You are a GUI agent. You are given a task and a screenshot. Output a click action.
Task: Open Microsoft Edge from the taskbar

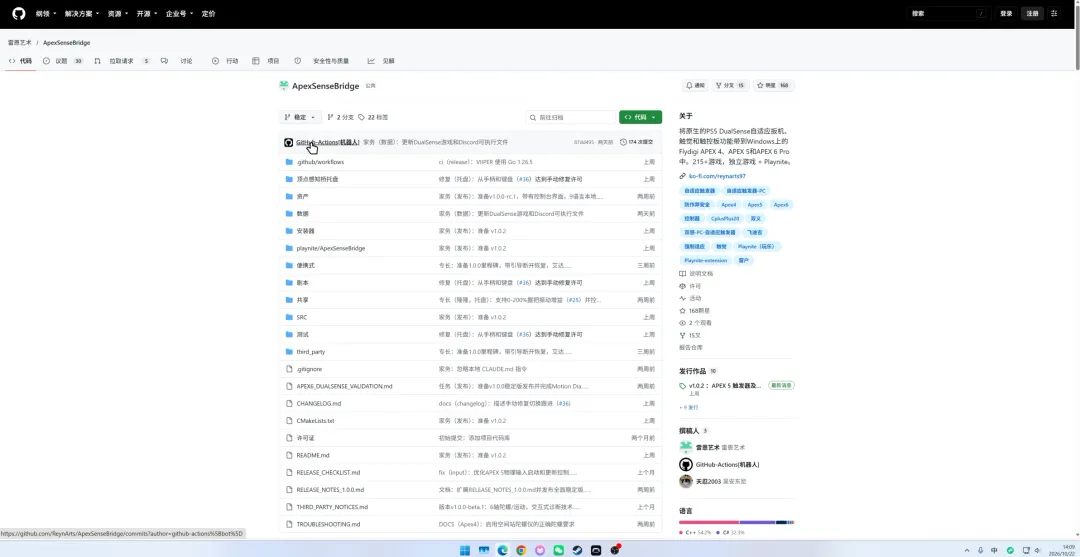coord(503,550)
